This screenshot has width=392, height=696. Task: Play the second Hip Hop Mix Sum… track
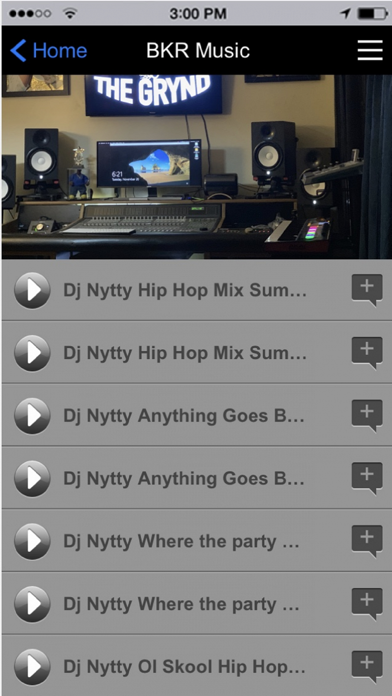[32, 353]
